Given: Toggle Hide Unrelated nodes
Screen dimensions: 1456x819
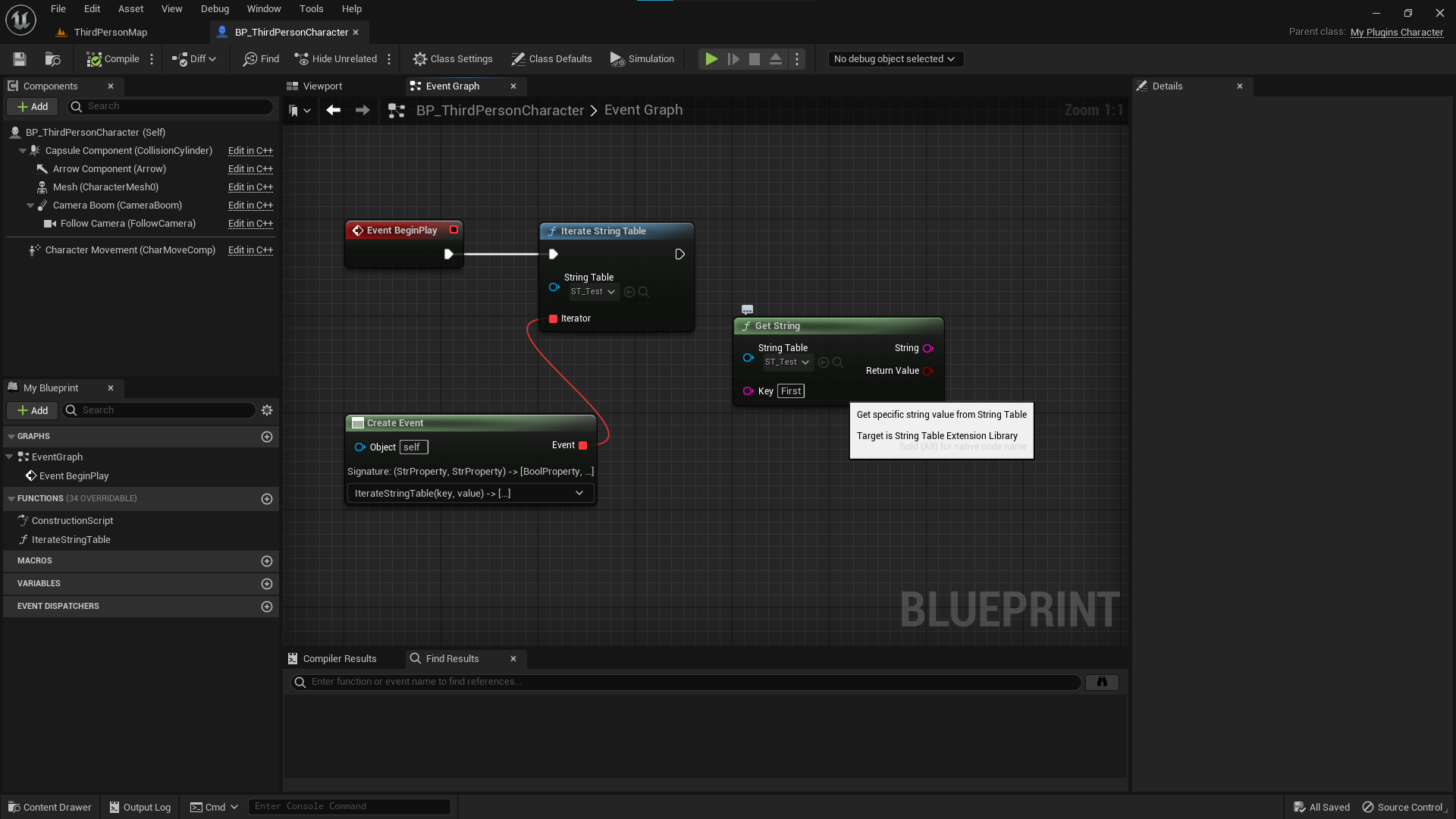Looking at the screenshot, I should pyautogui.click(x=335, y=59).
